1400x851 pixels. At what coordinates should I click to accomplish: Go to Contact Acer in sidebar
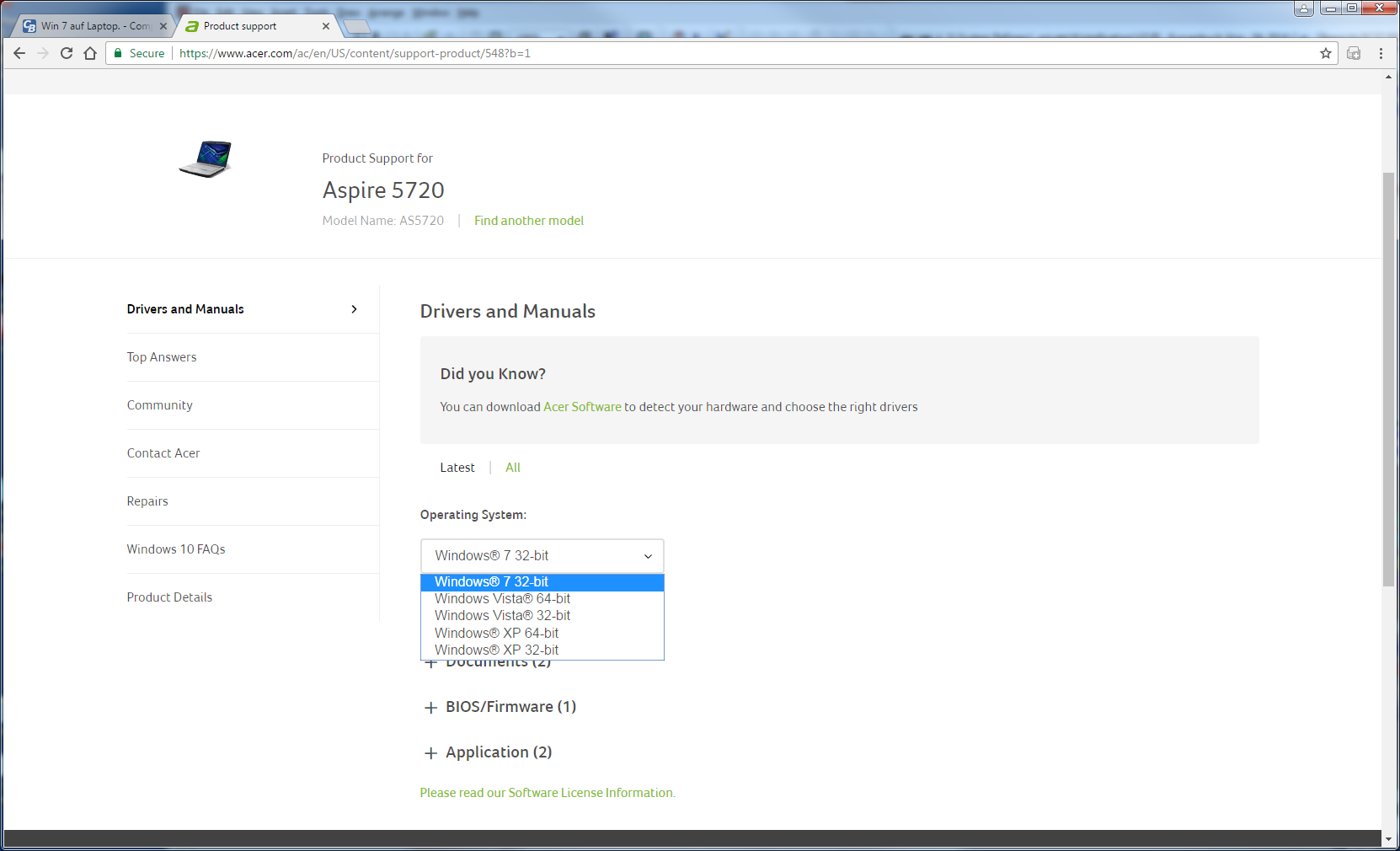163,453
